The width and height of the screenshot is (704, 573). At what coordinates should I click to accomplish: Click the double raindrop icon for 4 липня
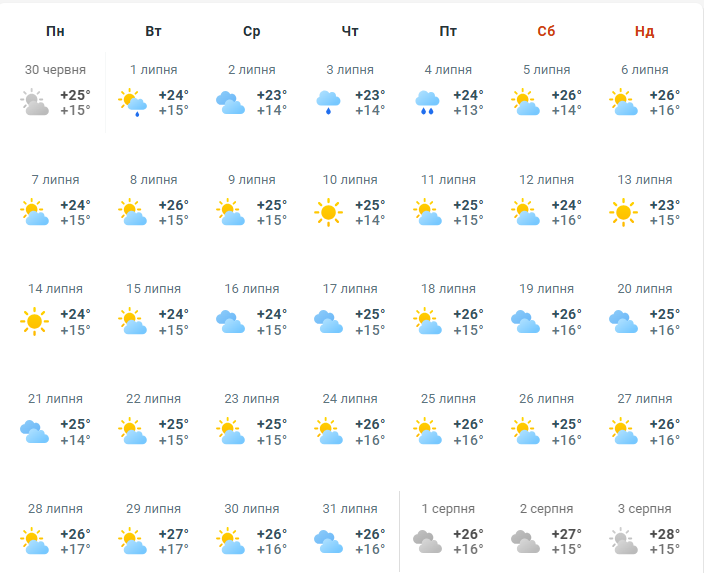pos(427,103)
